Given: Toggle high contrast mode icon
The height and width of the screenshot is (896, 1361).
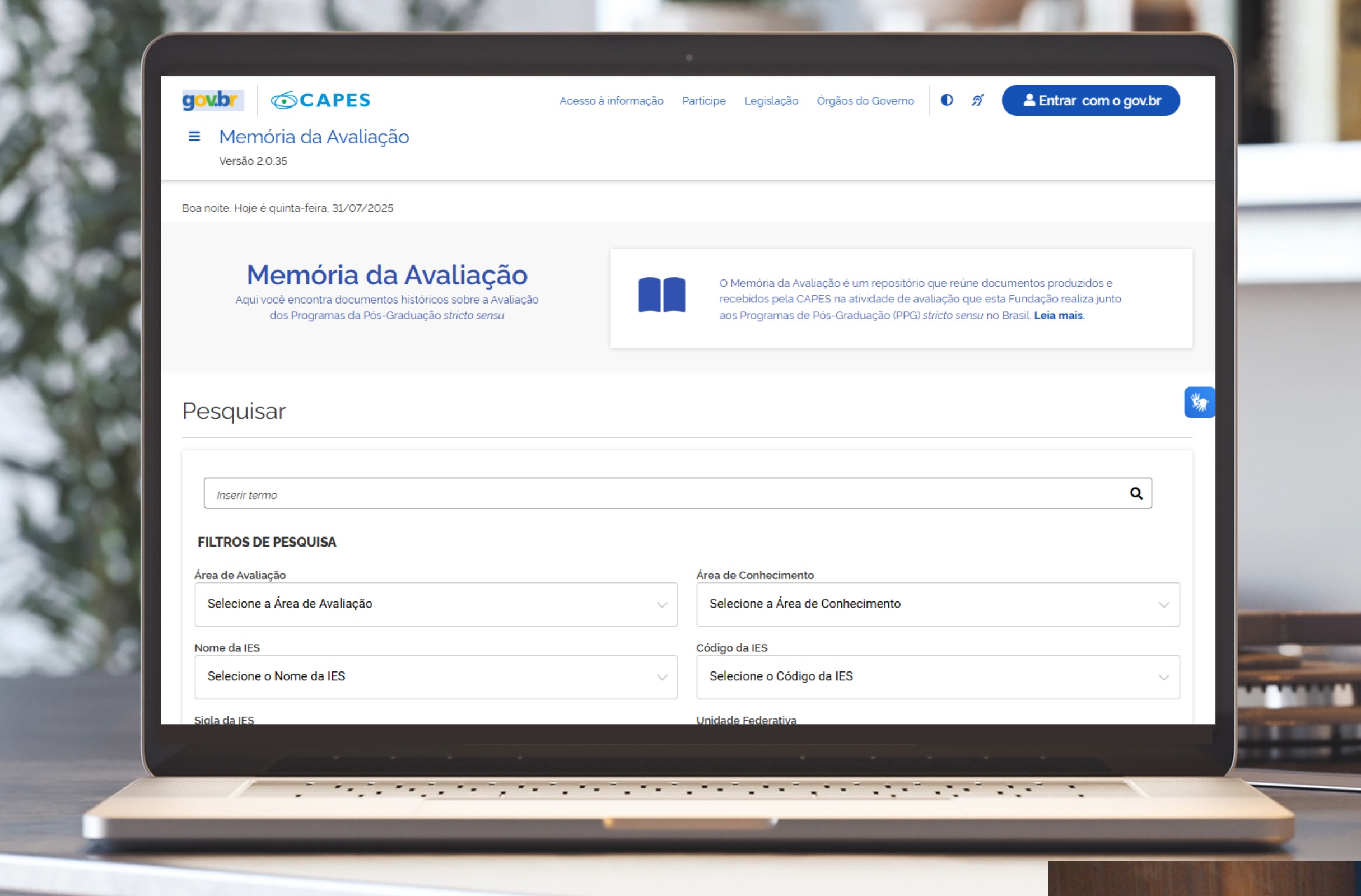Looking at the screenshot, I should (947, 100).
